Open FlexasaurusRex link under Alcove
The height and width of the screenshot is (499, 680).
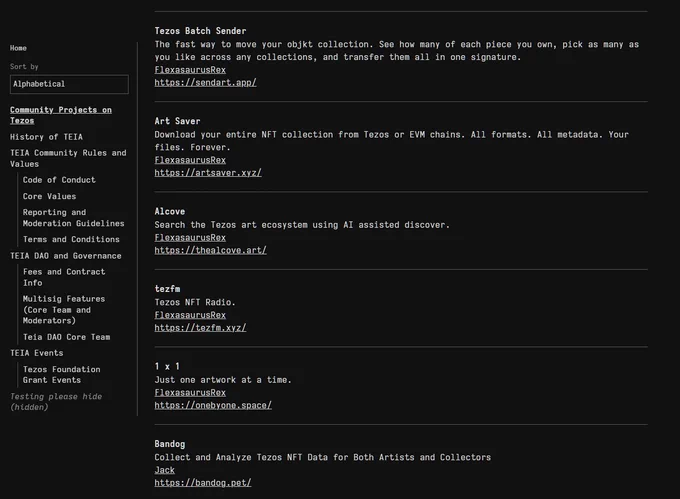coord(190,238)
